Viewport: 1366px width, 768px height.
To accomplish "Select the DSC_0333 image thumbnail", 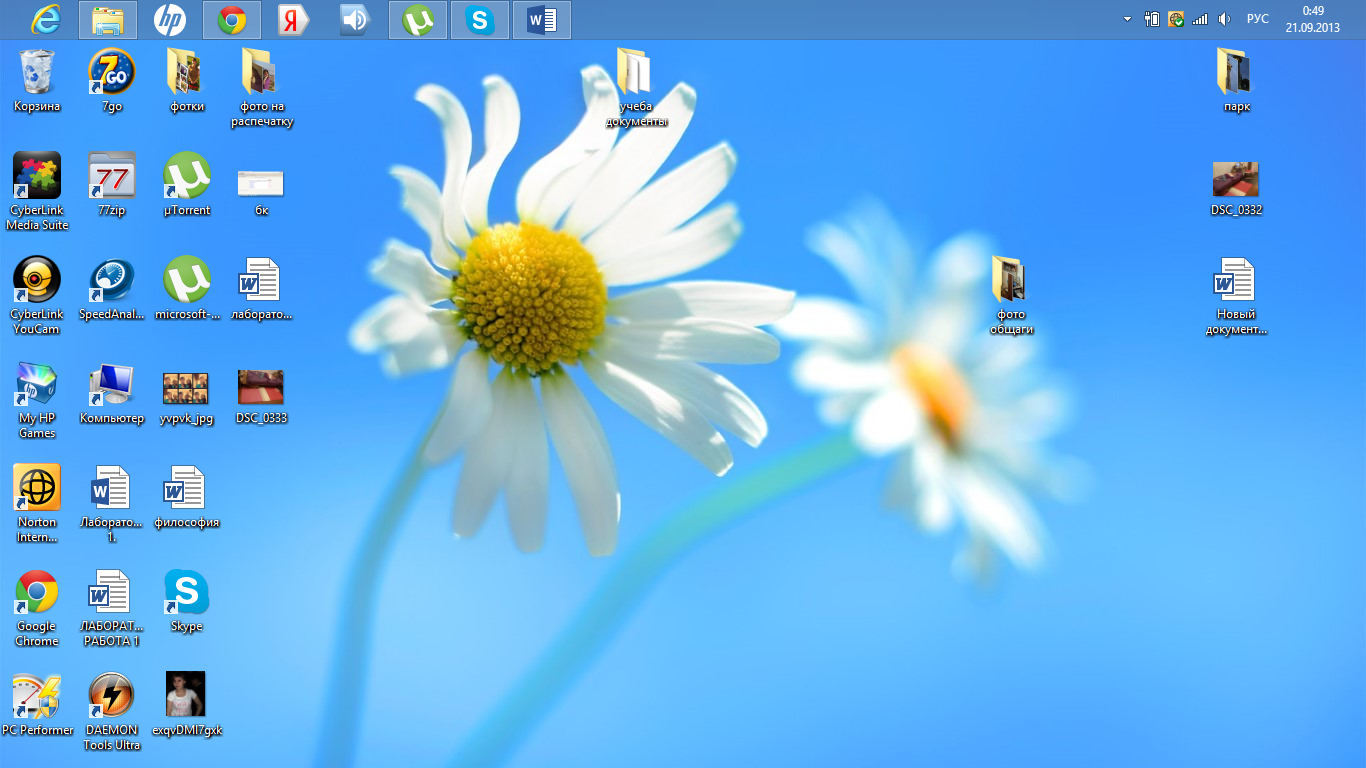I will (x=261, y=397).
